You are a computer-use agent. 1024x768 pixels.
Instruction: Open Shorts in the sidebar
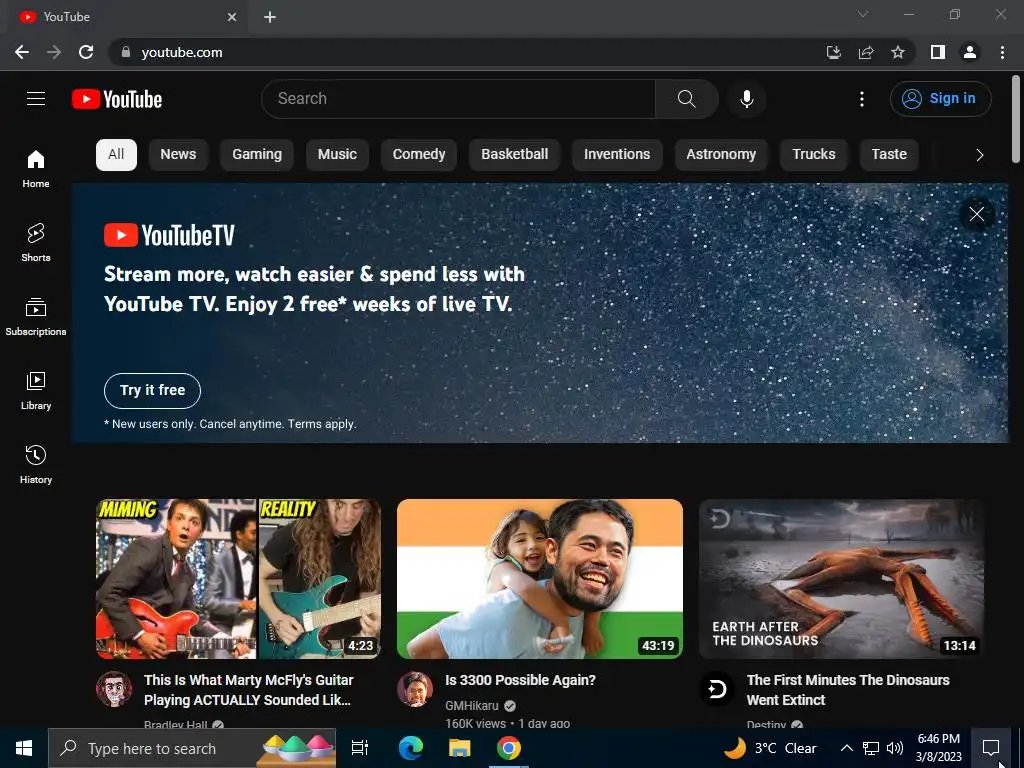click(36, 242)
